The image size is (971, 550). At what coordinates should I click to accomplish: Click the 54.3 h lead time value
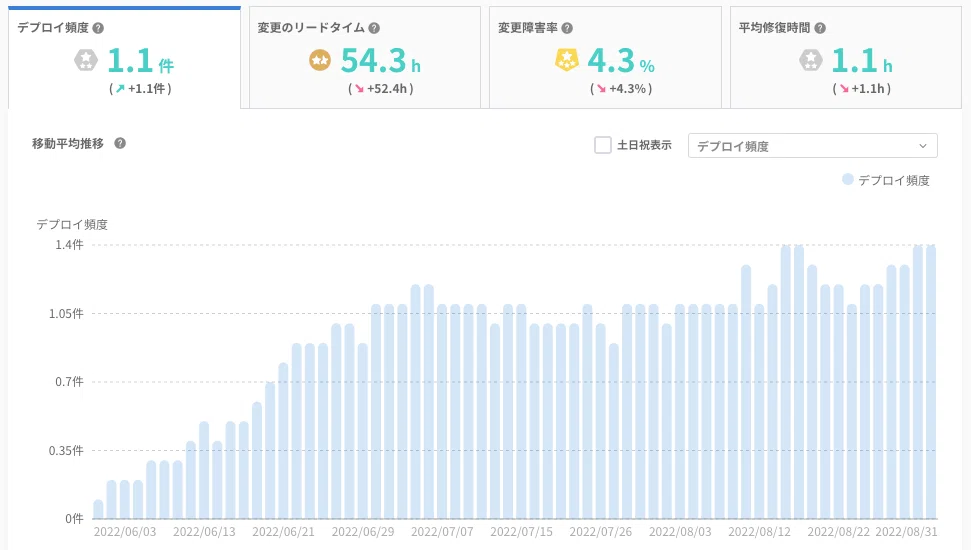click(380, 61)
